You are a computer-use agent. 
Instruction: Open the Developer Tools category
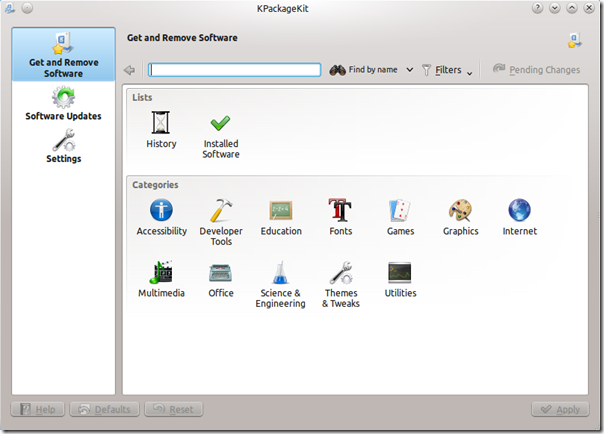click(x=221, y=213)
